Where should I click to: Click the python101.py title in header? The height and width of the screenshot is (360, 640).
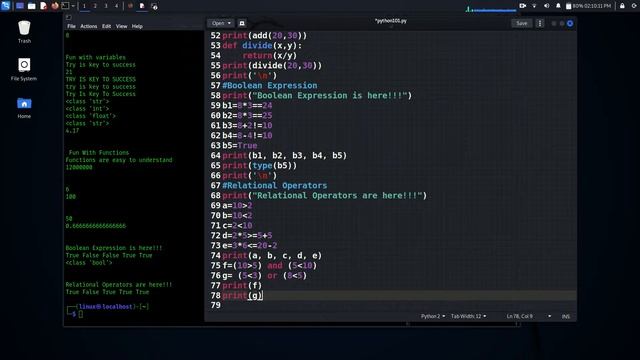pos(391,20)
